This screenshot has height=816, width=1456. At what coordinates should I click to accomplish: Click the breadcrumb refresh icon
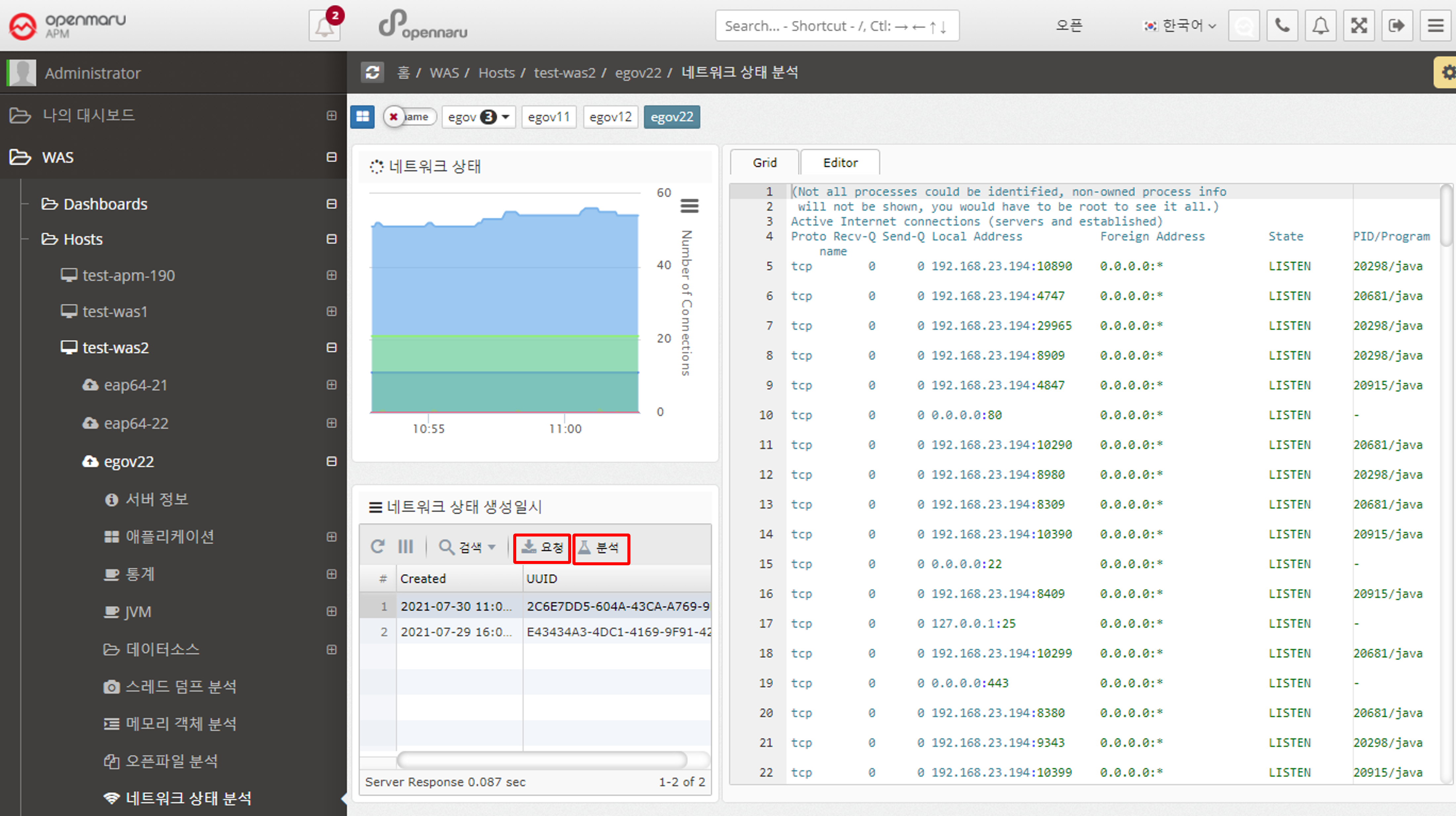tap(373, 72)
